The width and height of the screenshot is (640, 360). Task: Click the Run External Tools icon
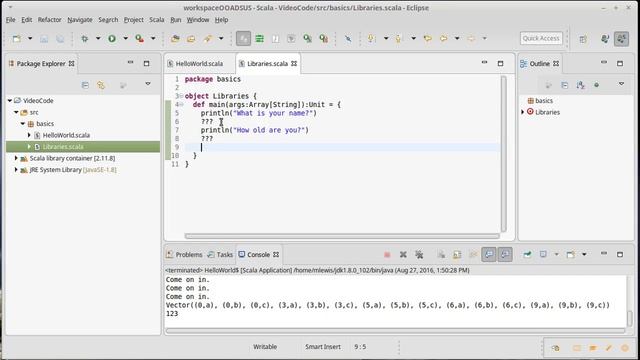[x=140, y=38]
